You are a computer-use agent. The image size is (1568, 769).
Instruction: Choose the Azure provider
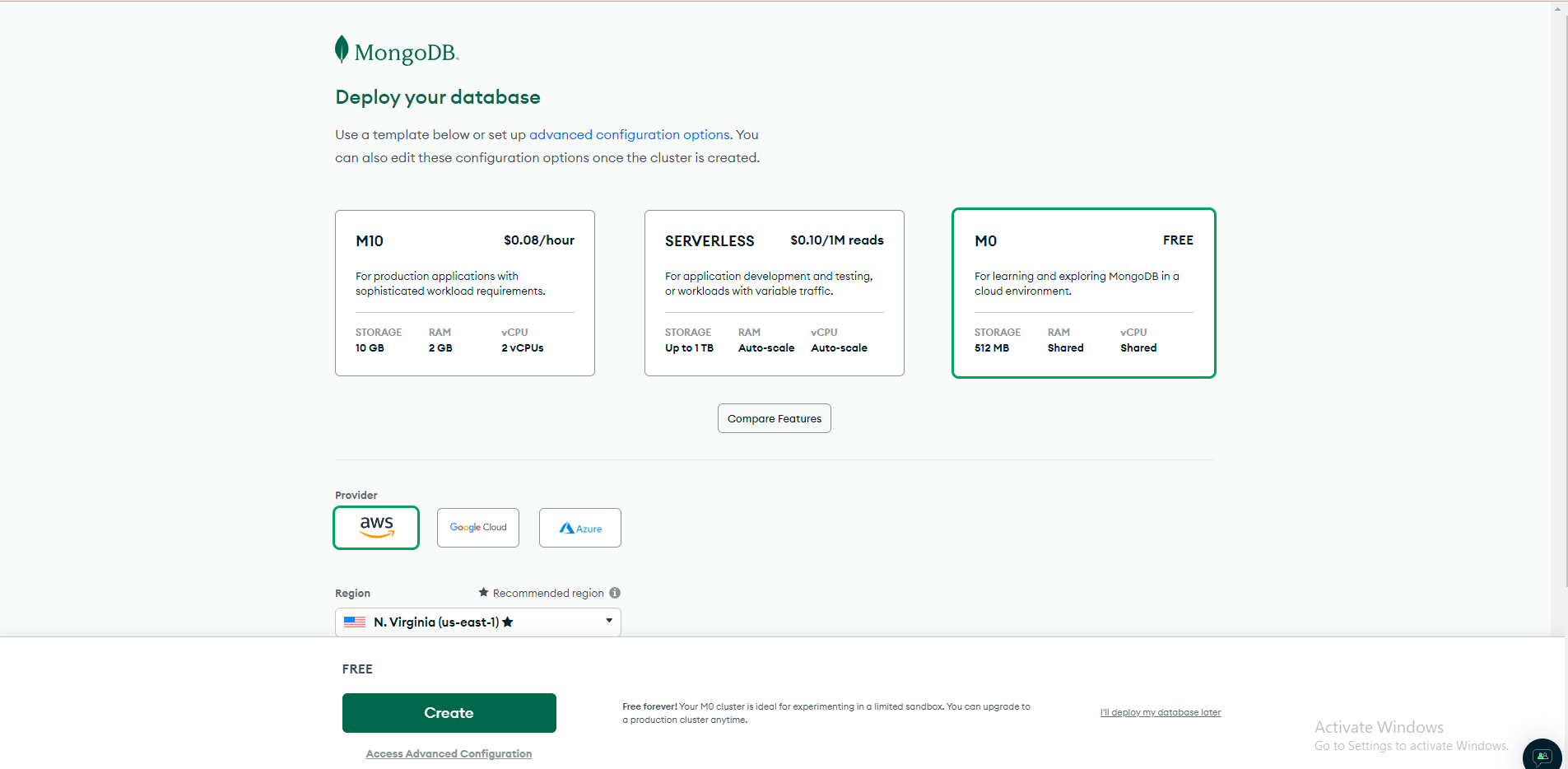579,527
